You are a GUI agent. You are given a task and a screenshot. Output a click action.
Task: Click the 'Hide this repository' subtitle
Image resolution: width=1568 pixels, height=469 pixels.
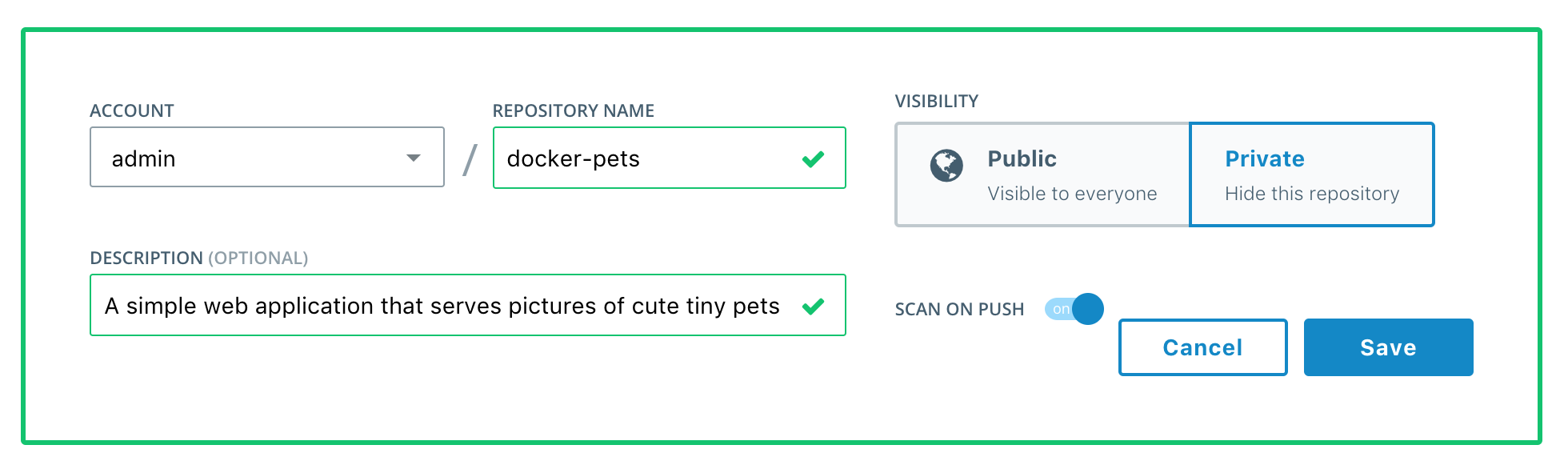click(x=1312, y=194)
